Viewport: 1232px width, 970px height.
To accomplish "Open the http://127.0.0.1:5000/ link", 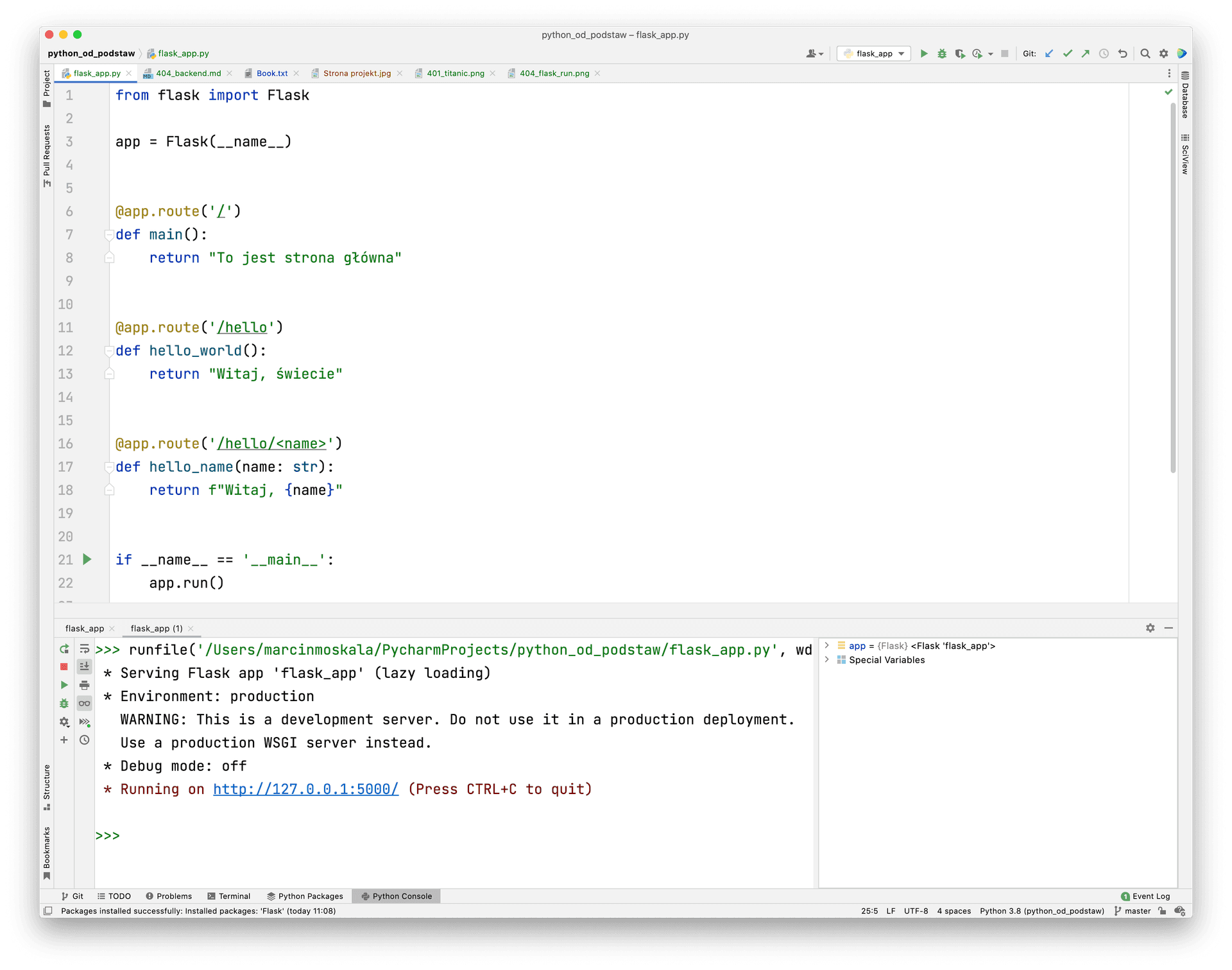I will pos(305,790).
